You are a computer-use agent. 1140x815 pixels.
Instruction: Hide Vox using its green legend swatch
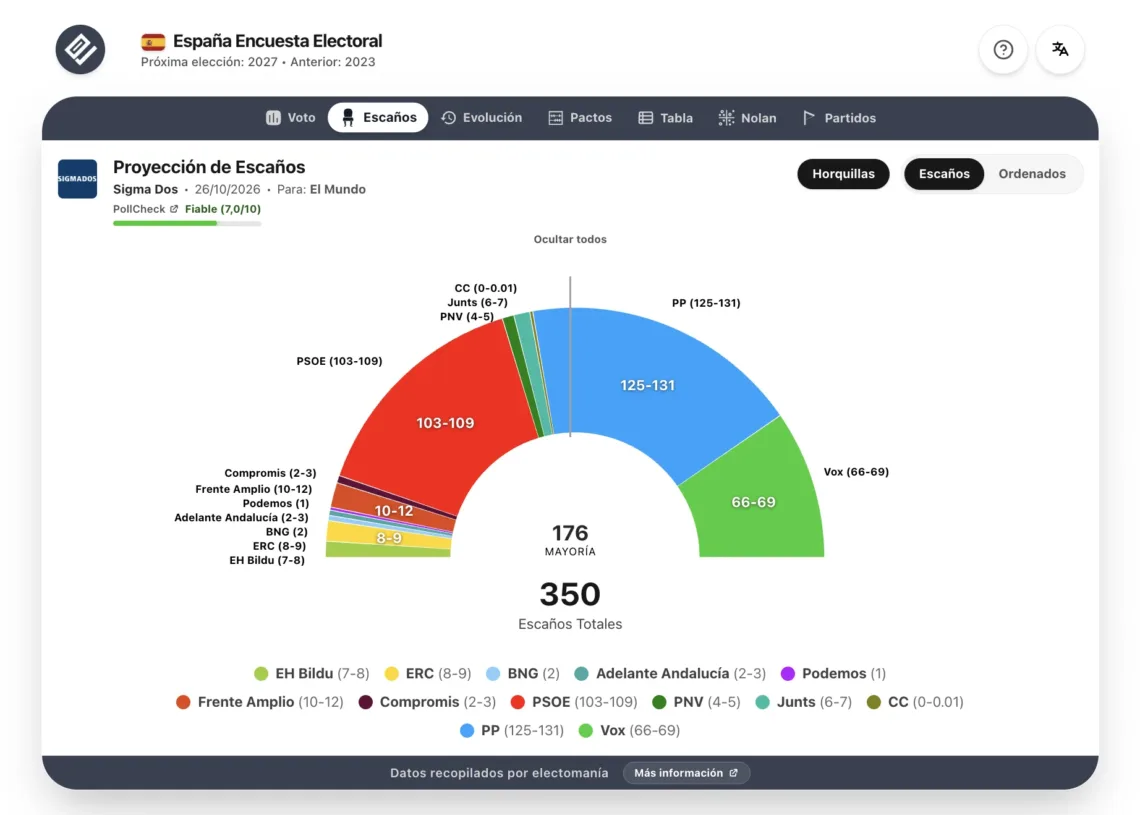tap(585, 731)
